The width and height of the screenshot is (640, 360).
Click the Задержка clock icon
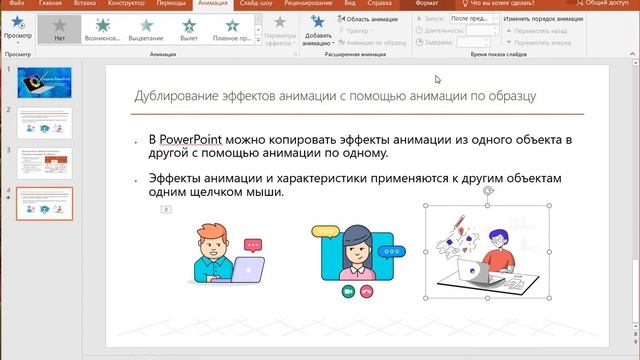419,42
